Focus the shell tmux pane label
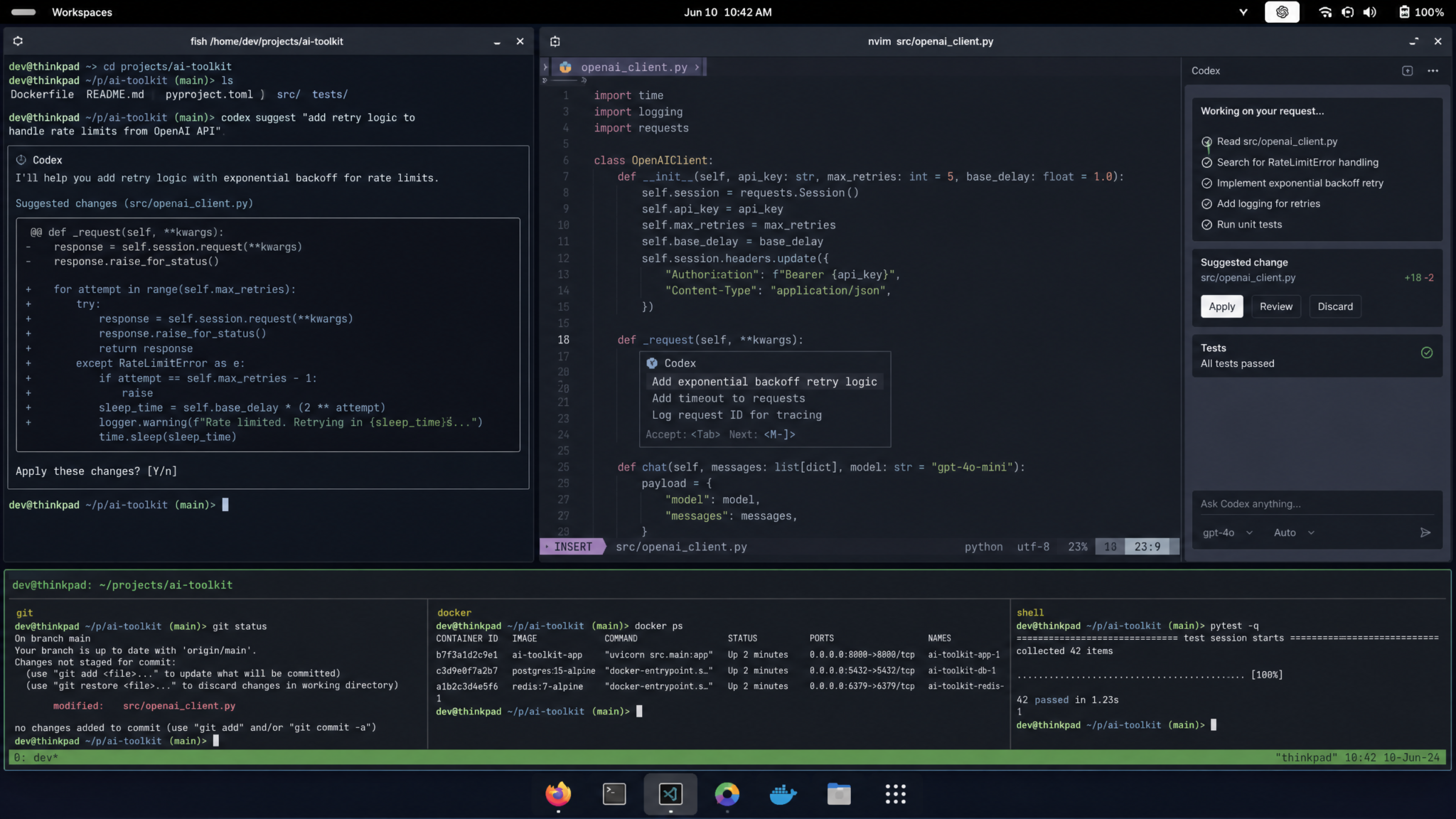The width and height of the screenshot is (1456, 819). point(1029,613)
